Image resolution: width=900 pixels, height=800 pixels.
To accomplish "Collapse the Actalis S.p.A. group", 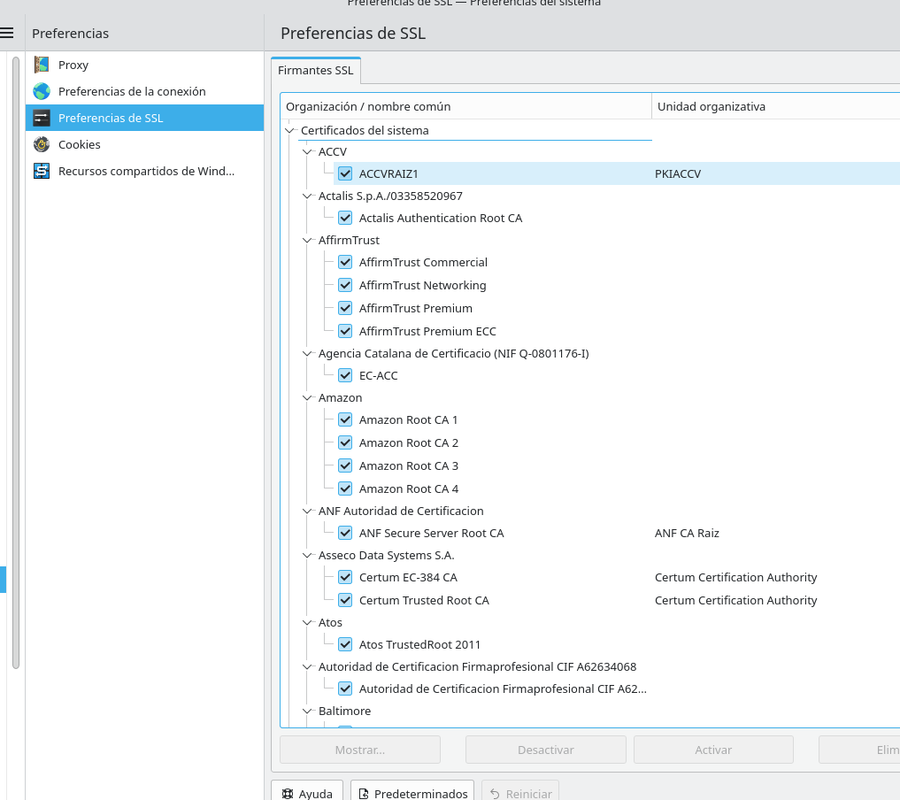I will (x=308, y=196).
